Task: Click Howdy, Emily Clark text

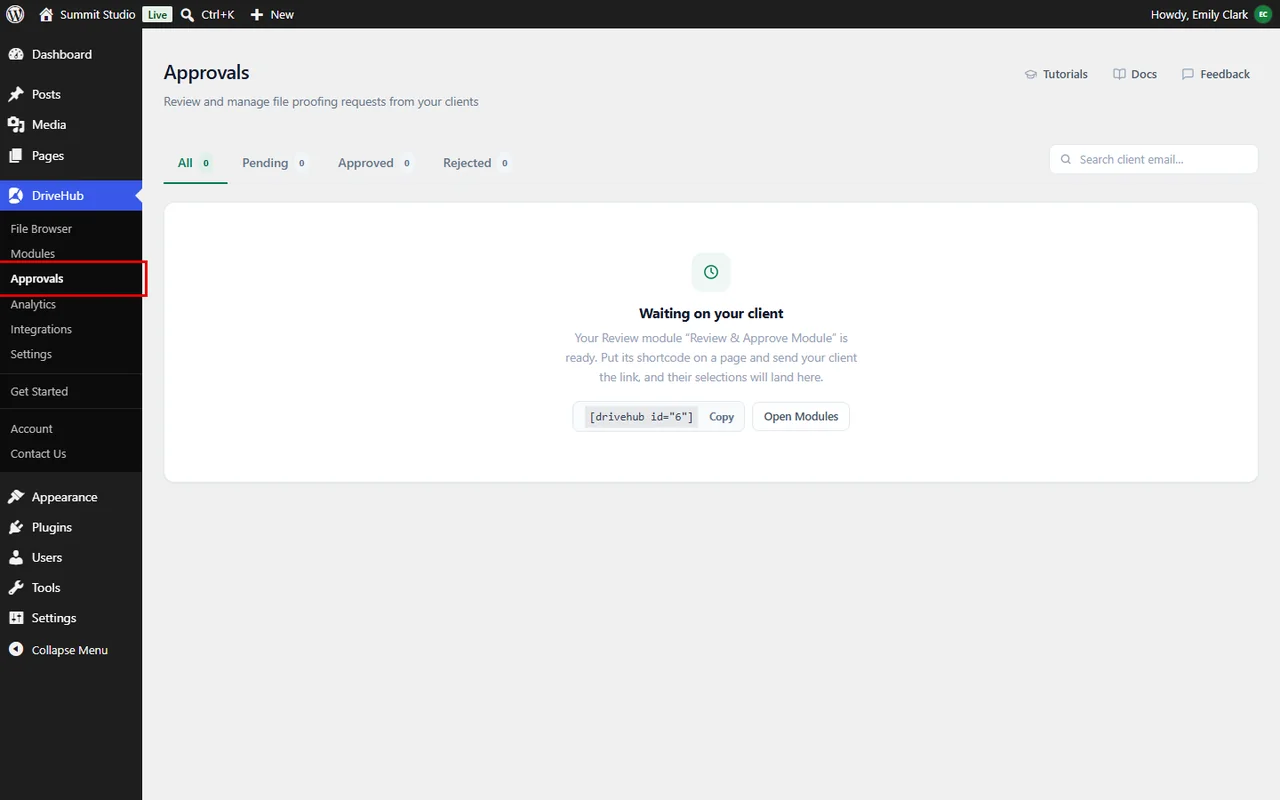Action: coord(1200,15)
